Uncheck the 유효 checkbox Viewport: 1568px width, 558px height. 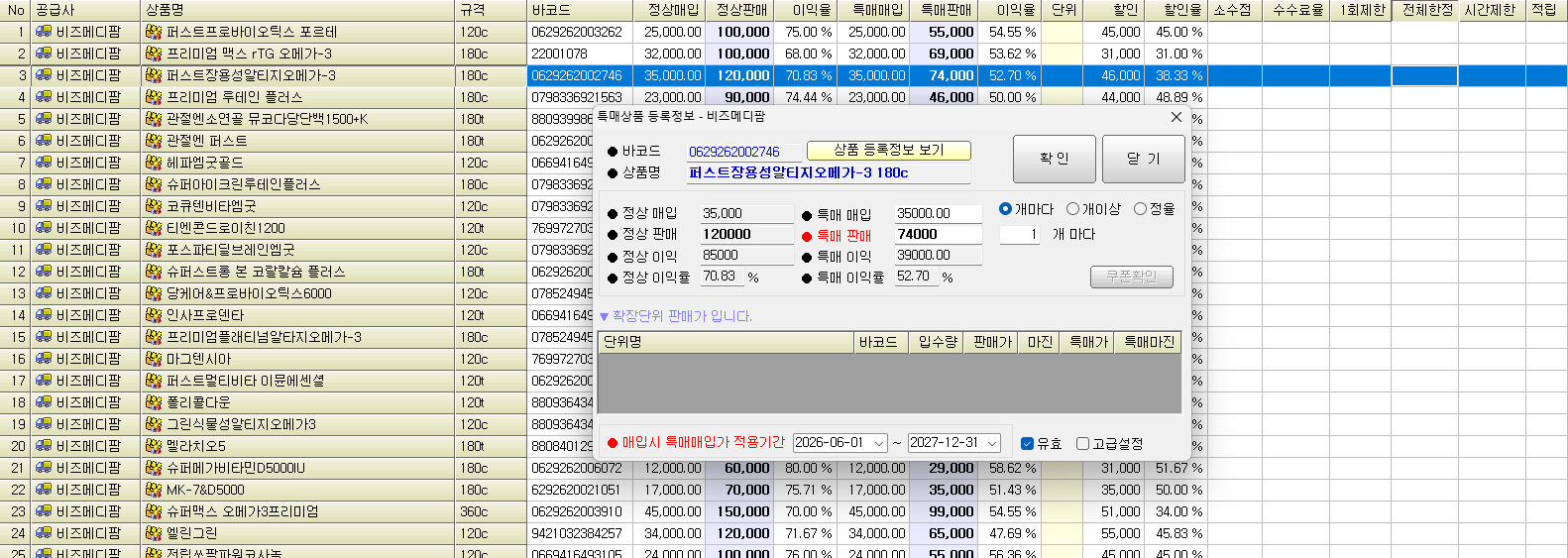(1027, 444)
